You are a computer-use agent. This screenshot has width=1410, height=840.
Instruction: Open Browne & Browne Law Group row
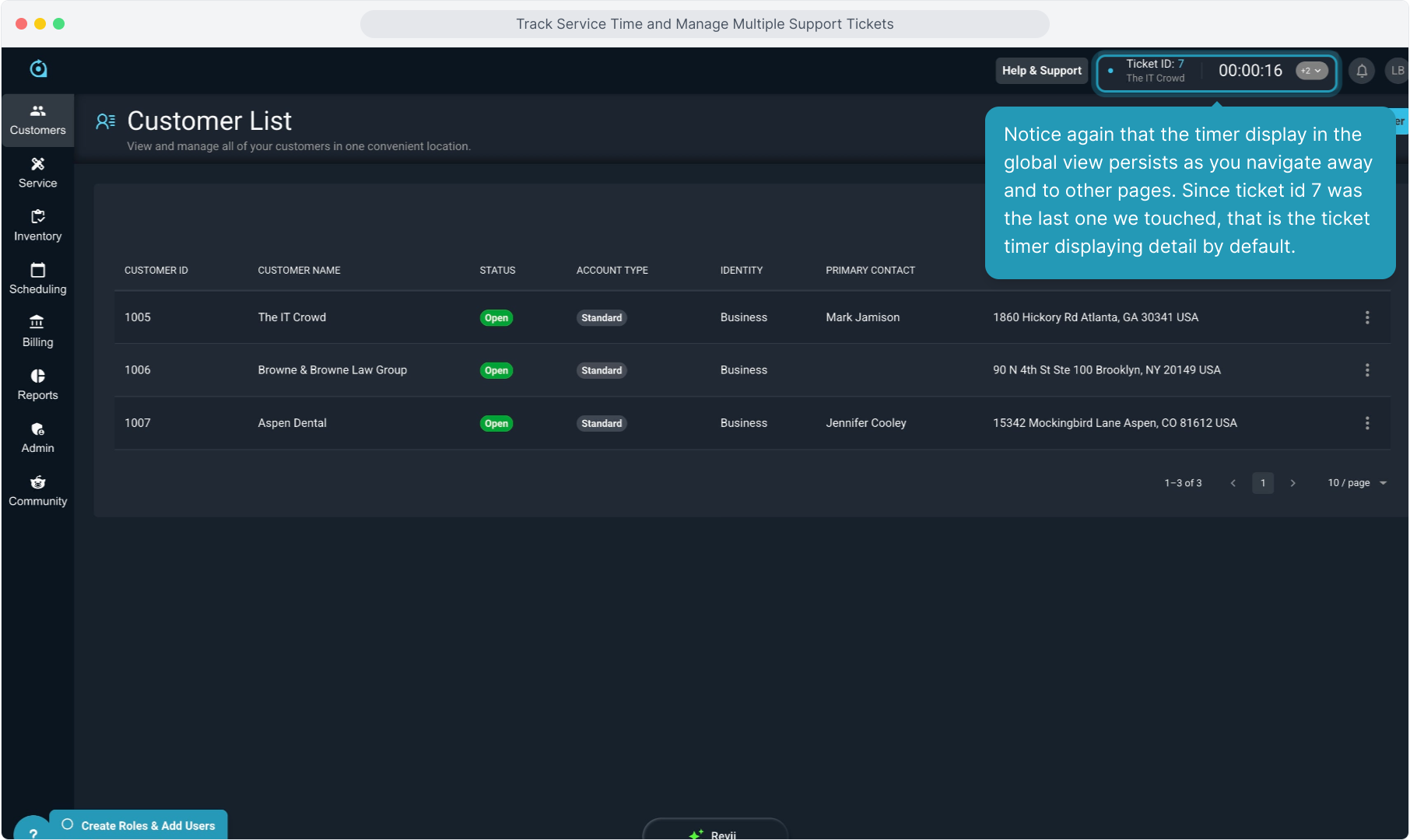coord(332,370)
